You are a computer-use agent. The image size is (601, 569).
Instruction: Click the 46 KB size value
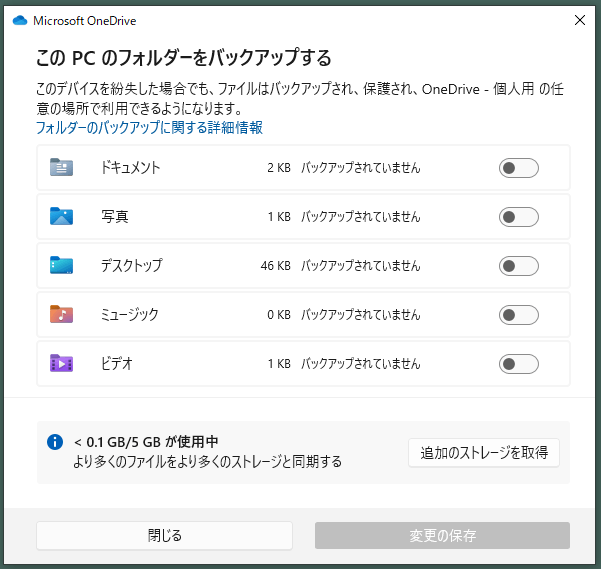[276, 266]
